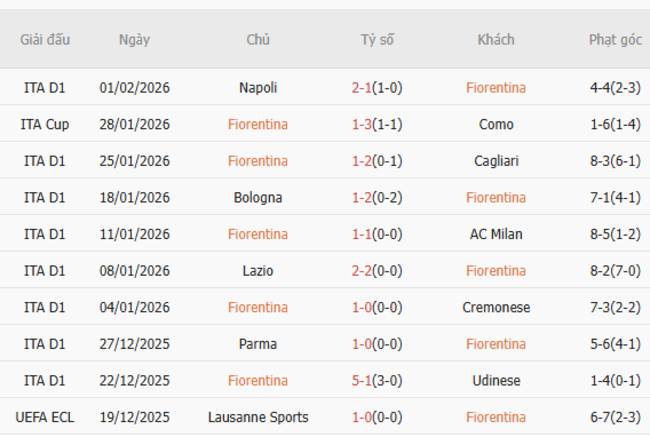Select the 'Giải đấu' column header
Screen dimensions: 650x437
[45, 40]
